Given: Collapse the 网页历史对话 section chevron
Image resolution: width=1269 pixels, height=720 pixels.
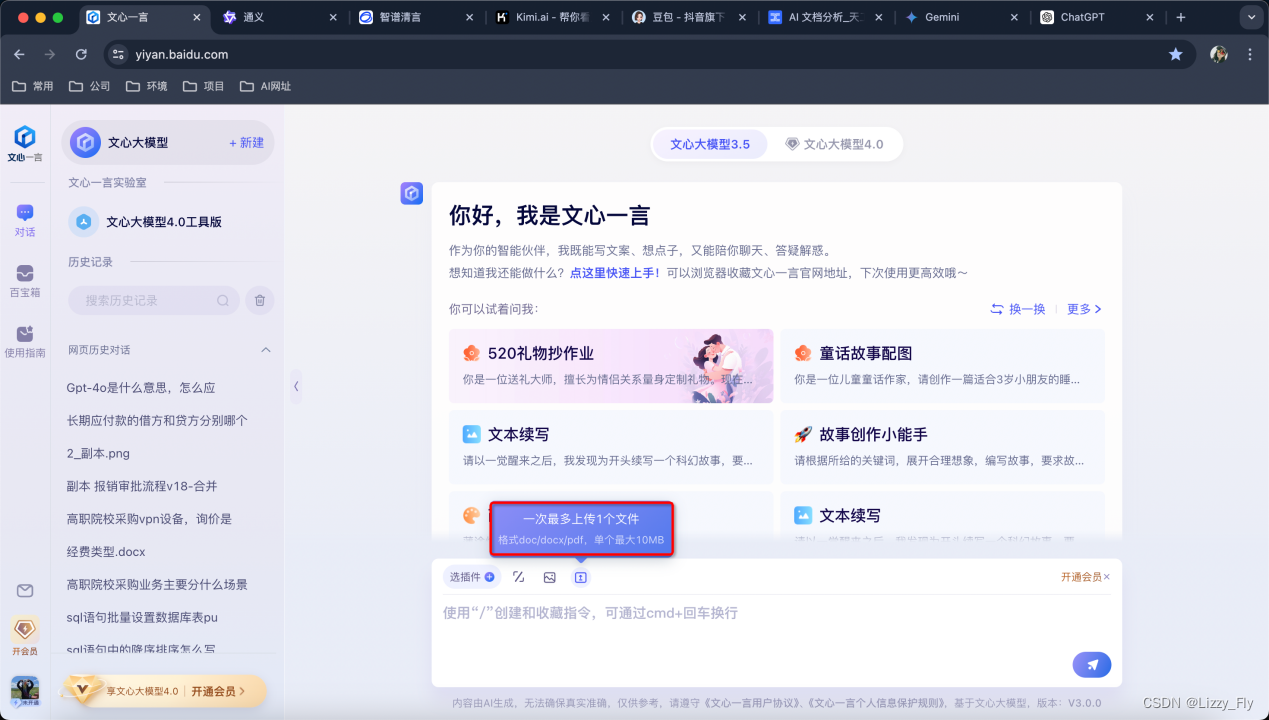Looking at the screenshot, I should point(266,350).
